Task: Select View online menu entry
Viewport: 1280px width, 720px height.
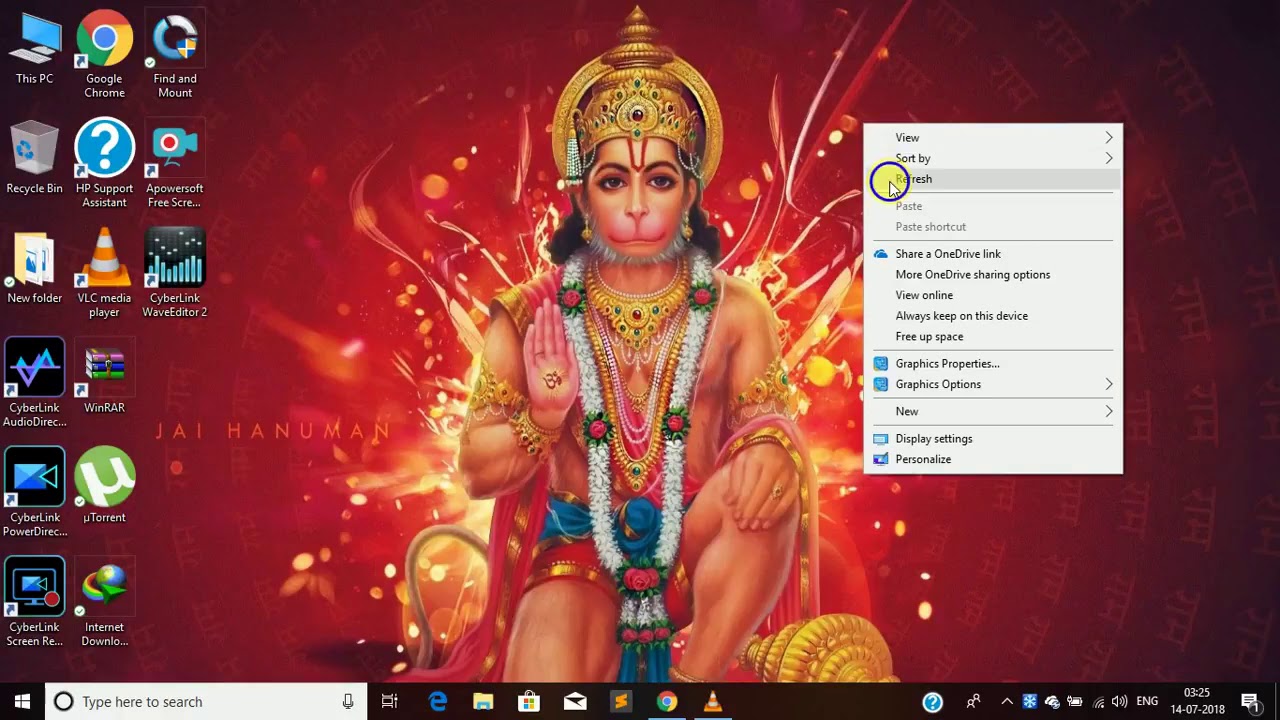Action: [x=993, y=295]
